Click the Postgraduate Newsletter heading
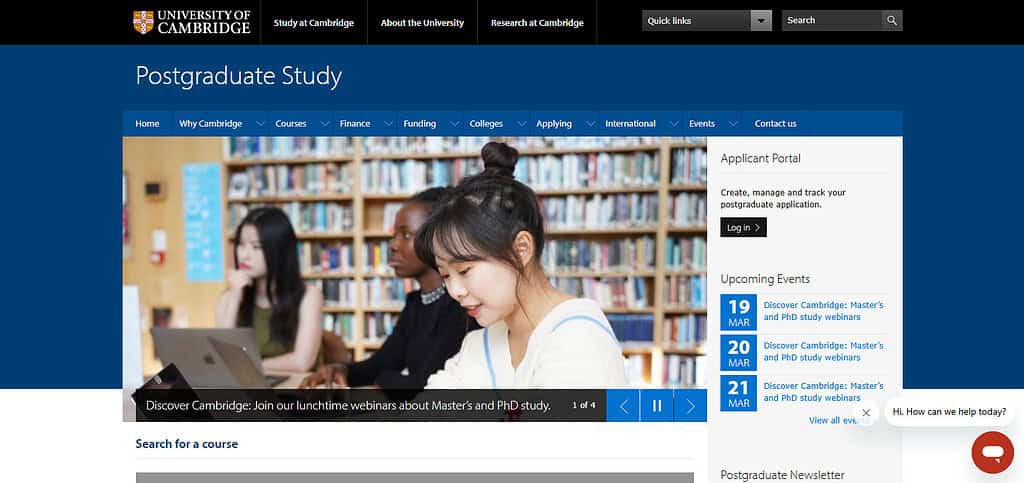This screenshot has height=483, width=1024. tap(782, 475)
